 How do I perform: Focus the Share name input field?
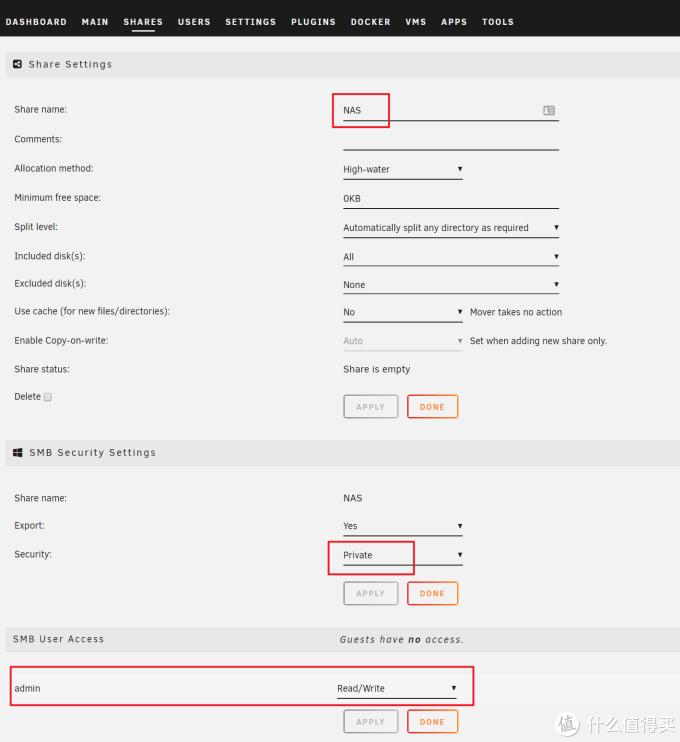click(451, 111)
